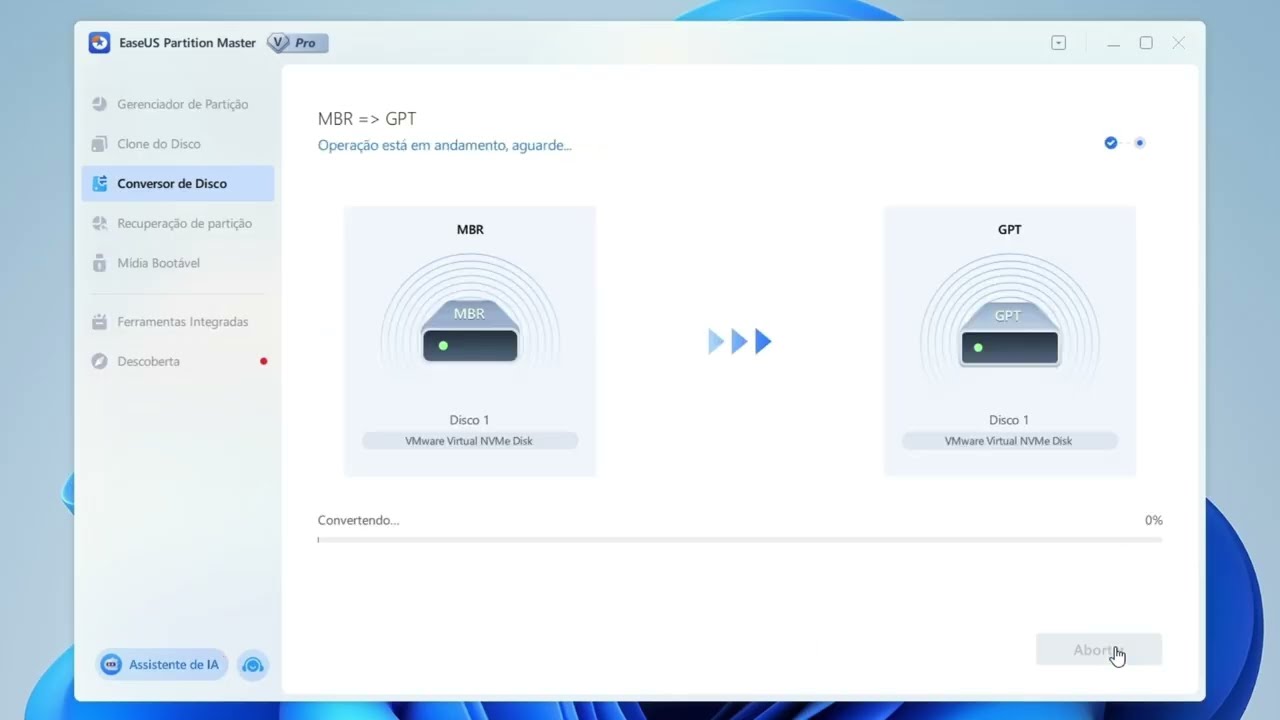Click Disco 1 label under MBR card
1280x720 pixels.
click(470, 420)
